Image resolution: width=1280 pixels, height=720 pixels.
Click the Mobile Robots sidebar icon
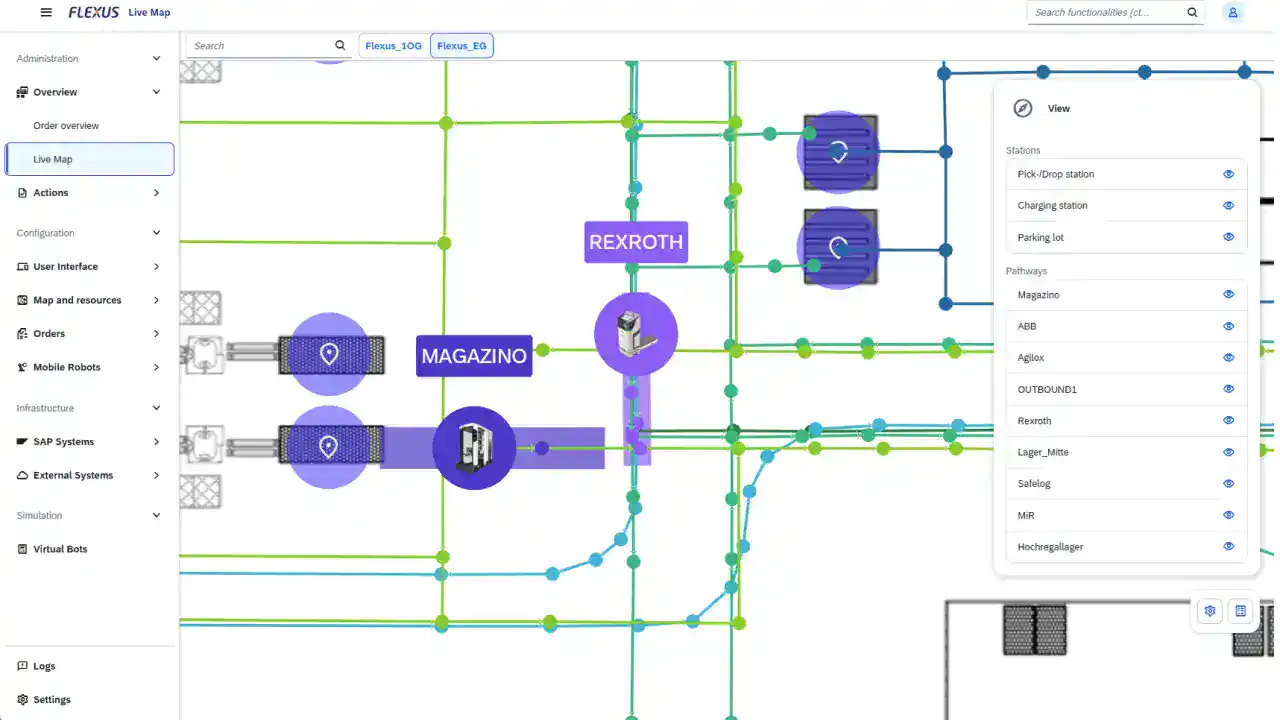click(22, 367)
